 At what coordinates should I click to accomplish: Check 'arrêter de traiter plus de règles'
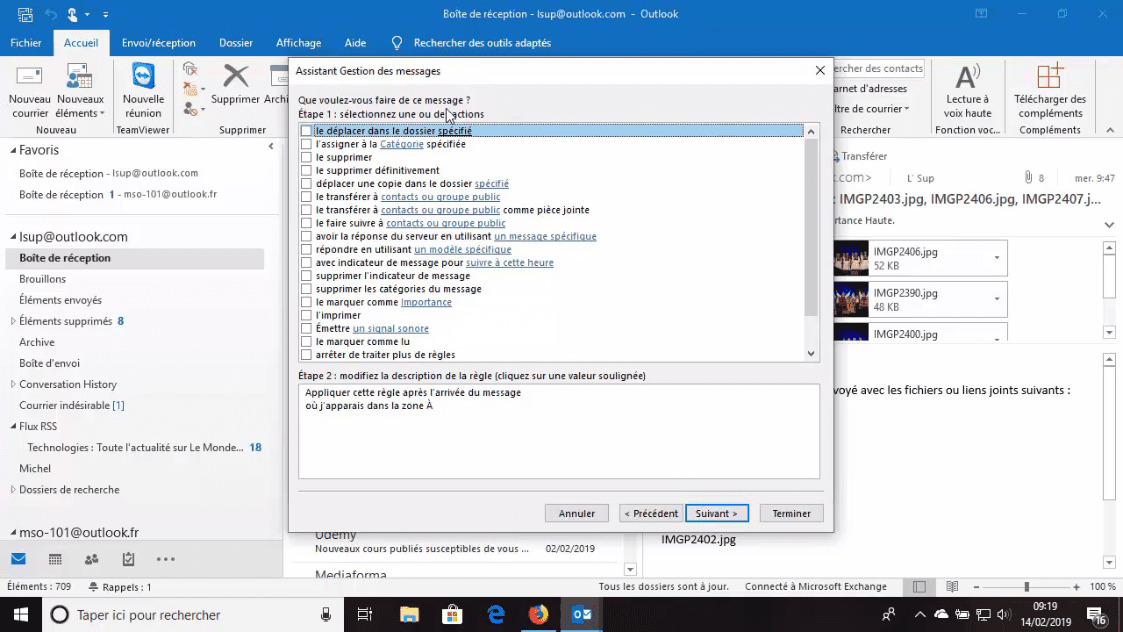pyautogui.click(x=307, y=355)
